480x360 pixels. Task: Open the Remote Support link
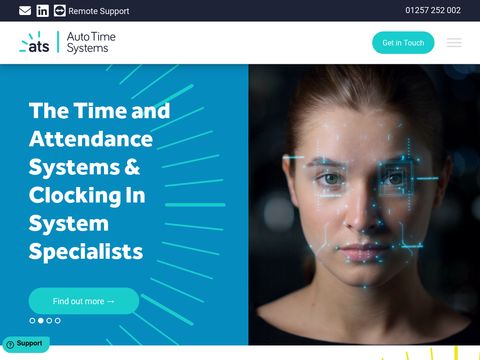99,11
